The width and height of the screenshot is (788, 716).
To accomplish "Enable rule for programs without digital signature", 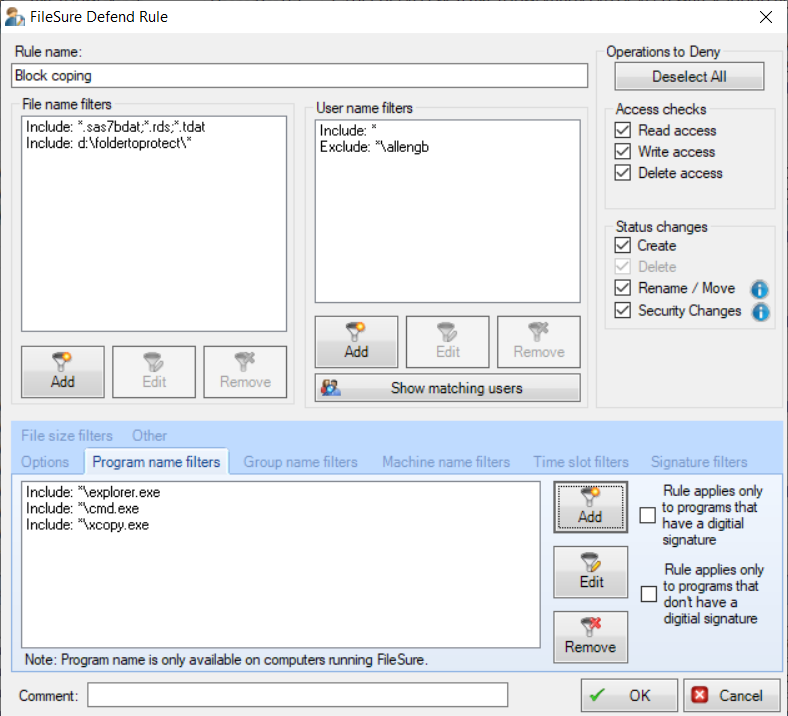I will click(649, 593).
